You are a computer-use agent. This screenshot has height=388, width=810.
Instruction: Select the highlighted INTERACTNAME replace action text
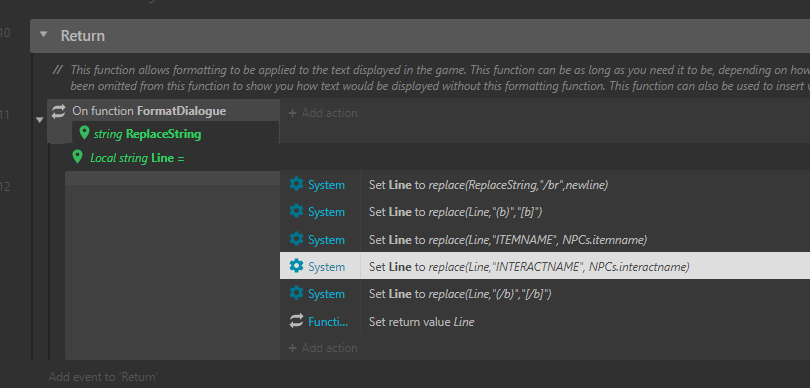tap(529, 267)
